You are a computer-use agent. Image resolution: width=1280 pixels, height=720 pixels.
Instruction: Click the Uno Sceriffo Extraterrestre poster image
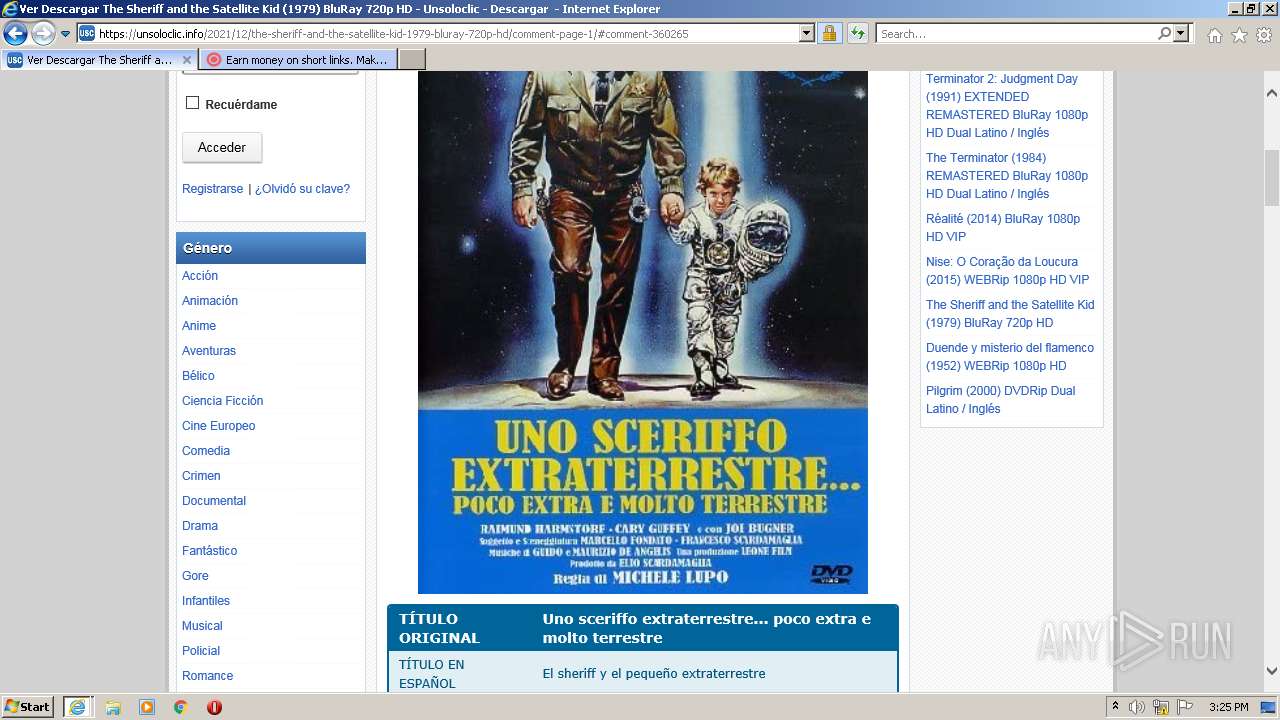pyautogui.click(x=643, y=332)
